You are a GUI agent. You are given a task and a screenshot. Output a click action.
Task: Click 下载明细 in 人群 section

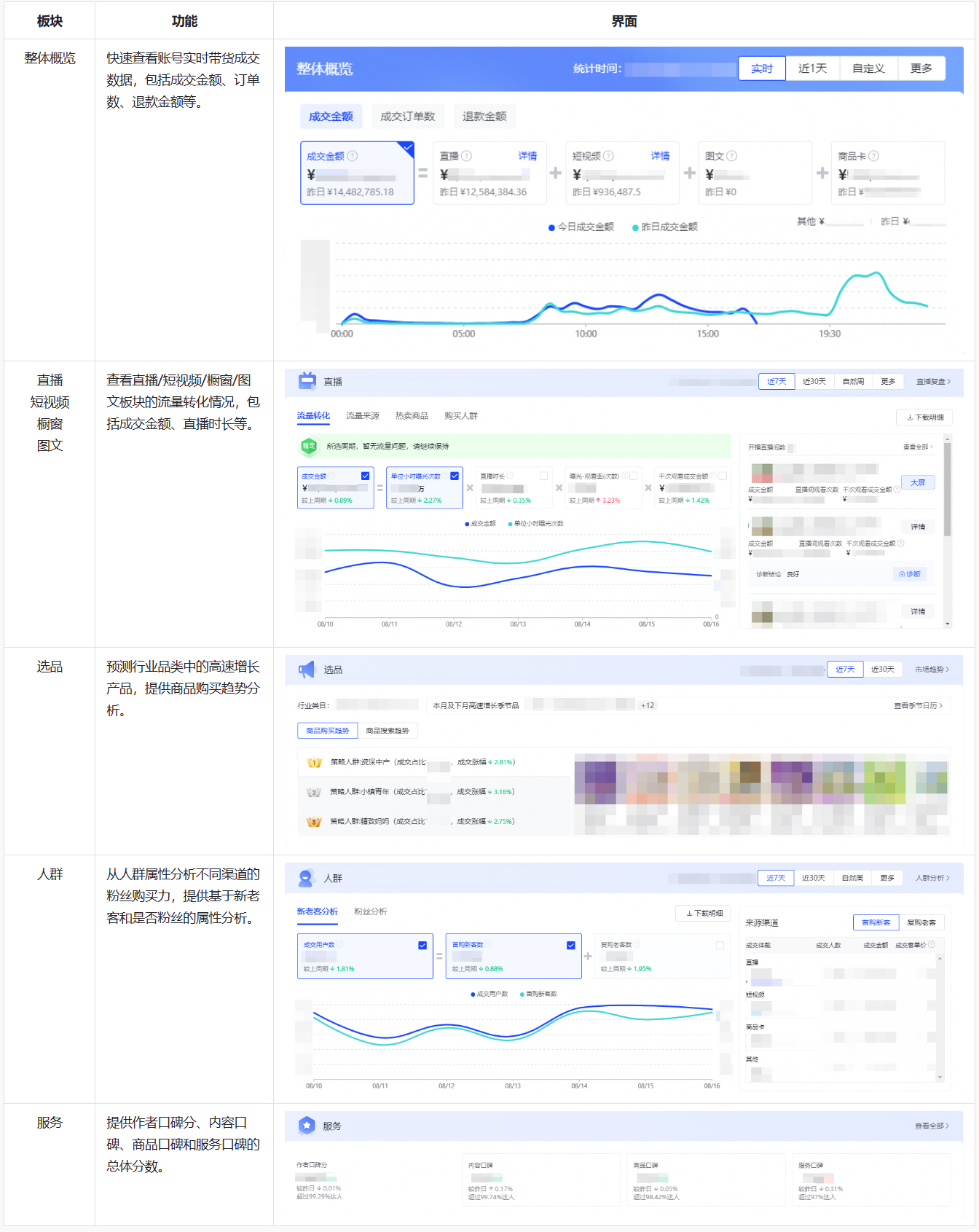(704, 913)
